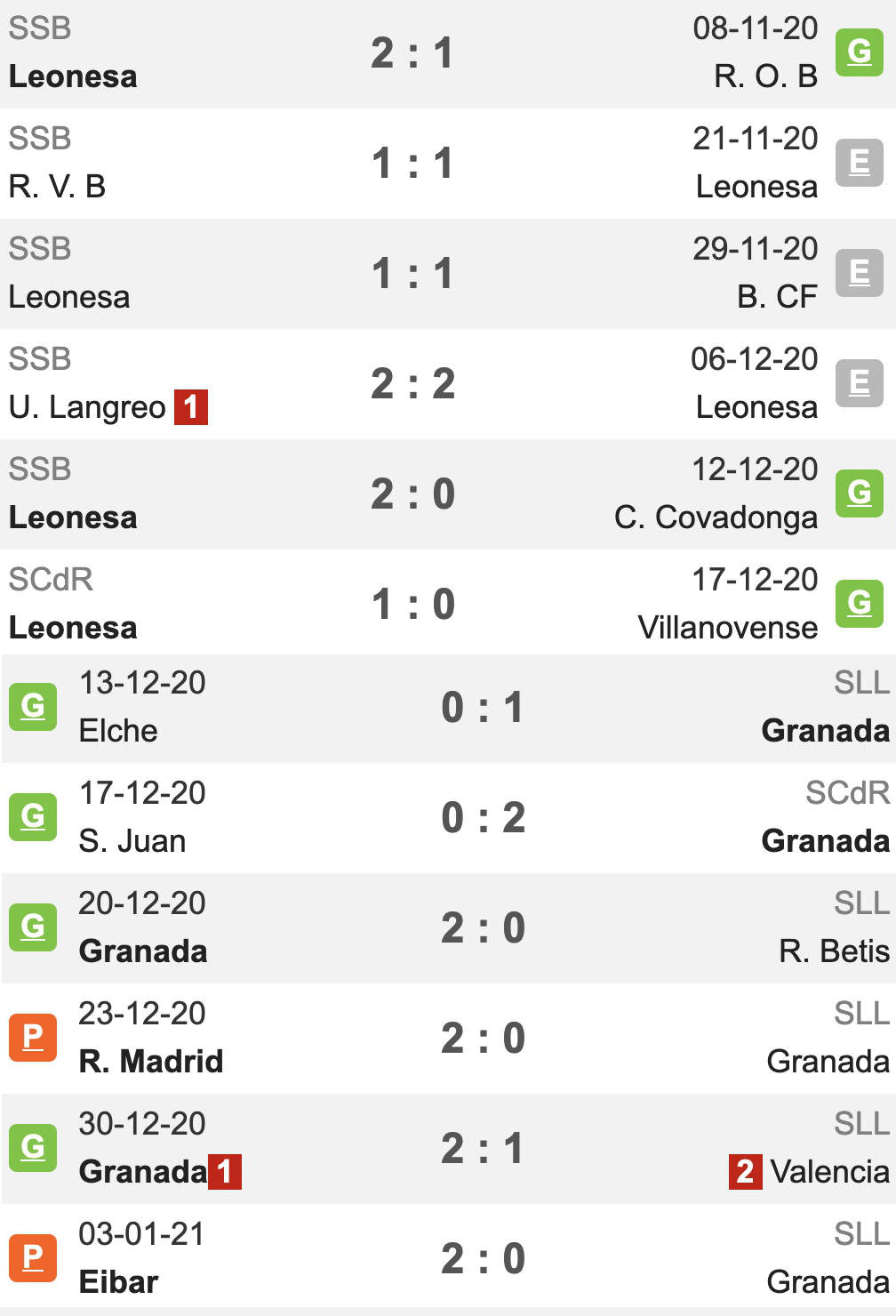The width and height of the screenshot is (896, 1316).
Task: Open the 2 : 2 U. Langreo score
Action: point(412,383)
